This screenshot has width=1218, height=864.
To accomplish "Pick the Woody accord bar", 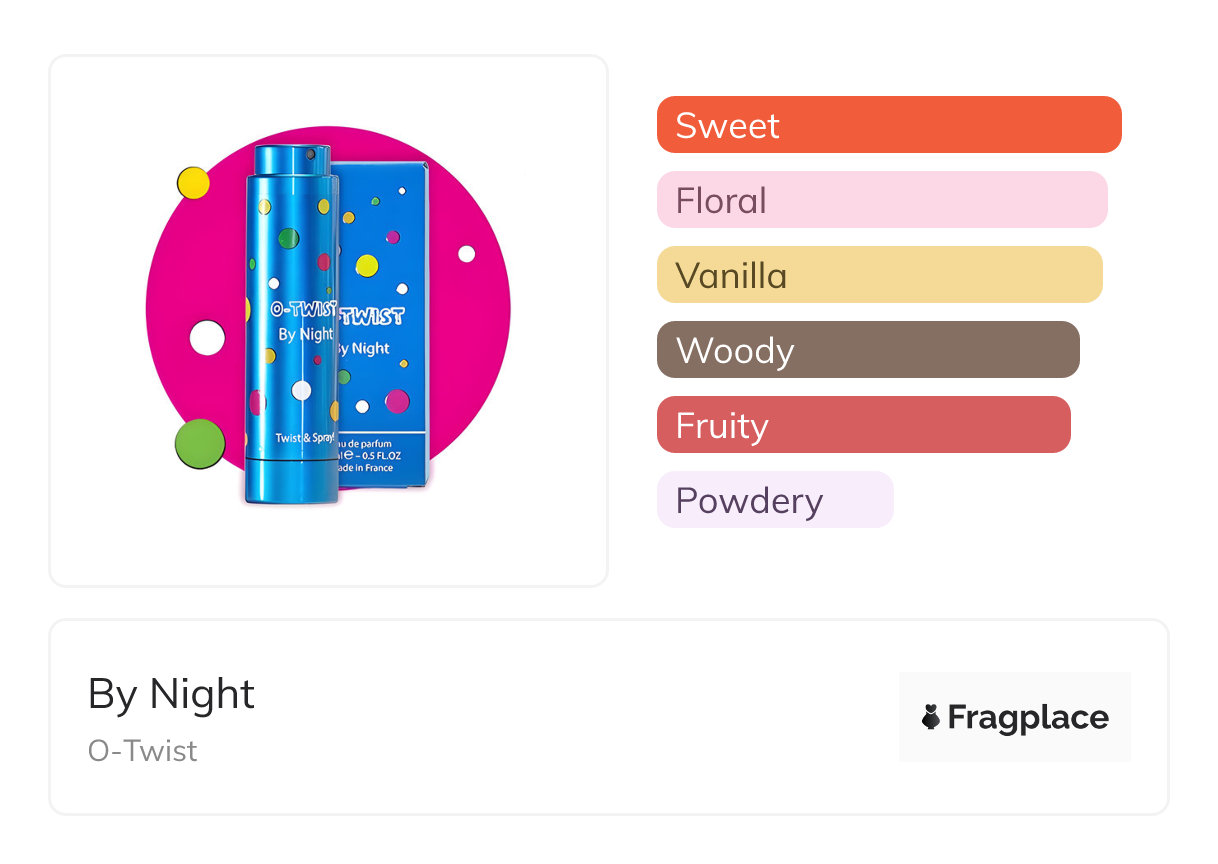I will click(867, 350).
